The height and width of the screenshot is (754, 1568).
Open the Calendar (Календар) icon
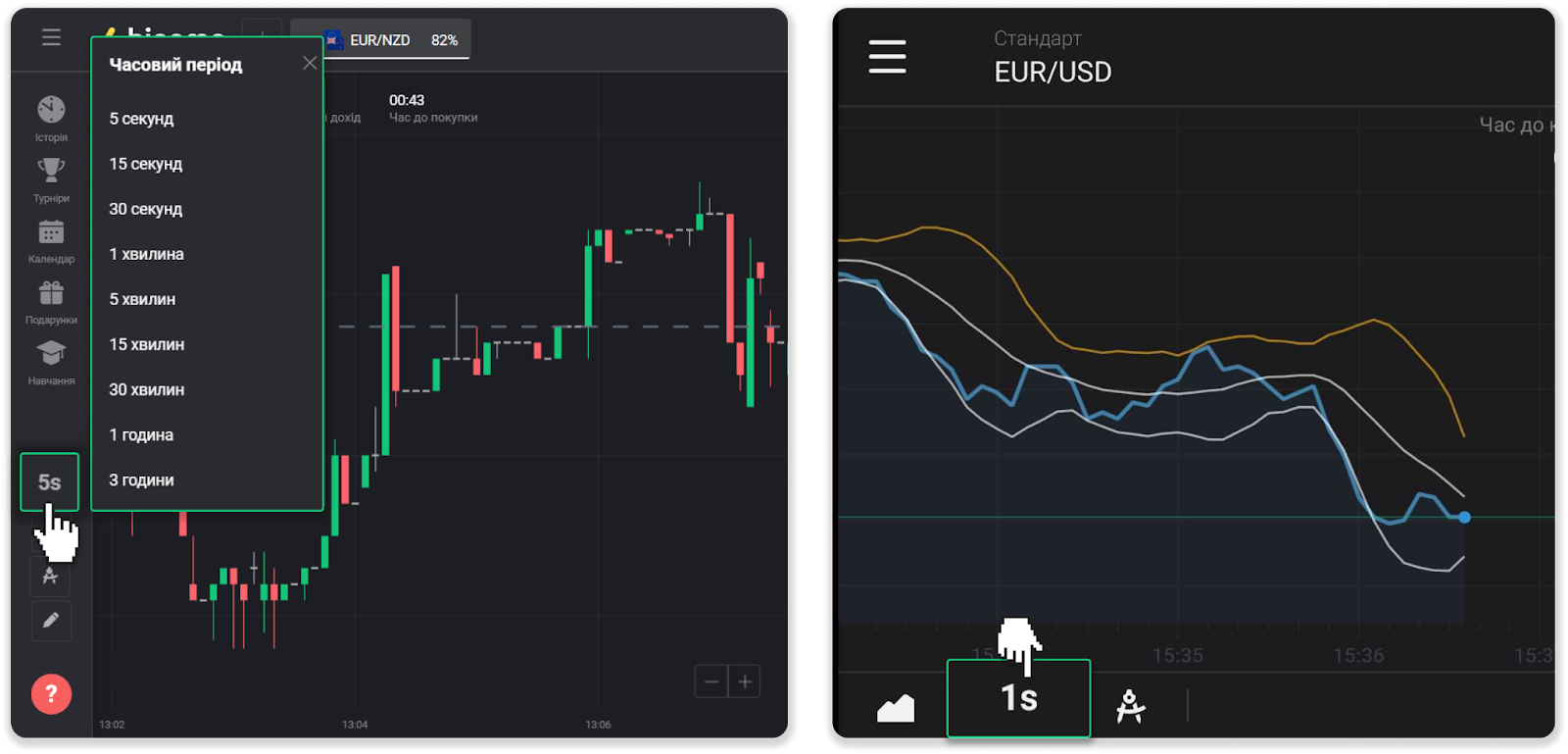point(51,232)
